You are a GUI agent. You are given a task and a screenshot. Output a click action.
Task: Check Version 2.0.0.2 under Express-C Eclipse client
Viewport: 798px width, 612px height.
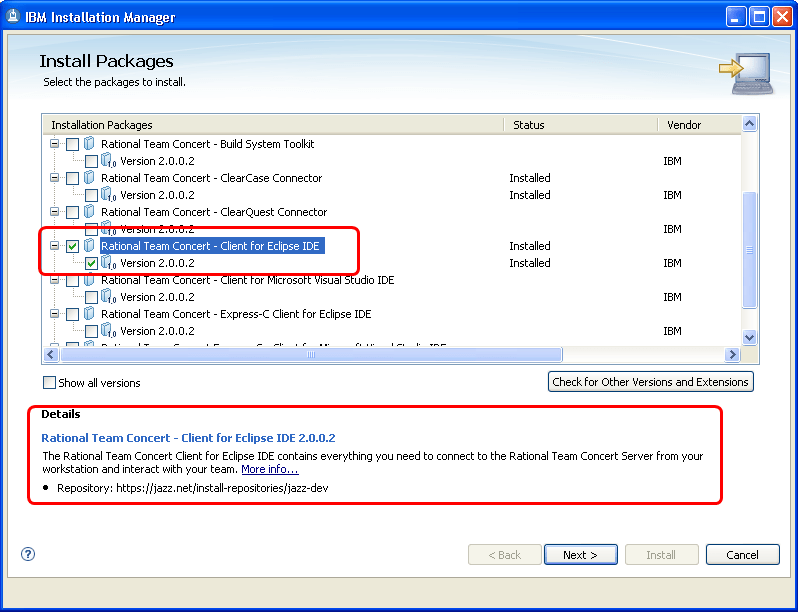coord(91,332)
